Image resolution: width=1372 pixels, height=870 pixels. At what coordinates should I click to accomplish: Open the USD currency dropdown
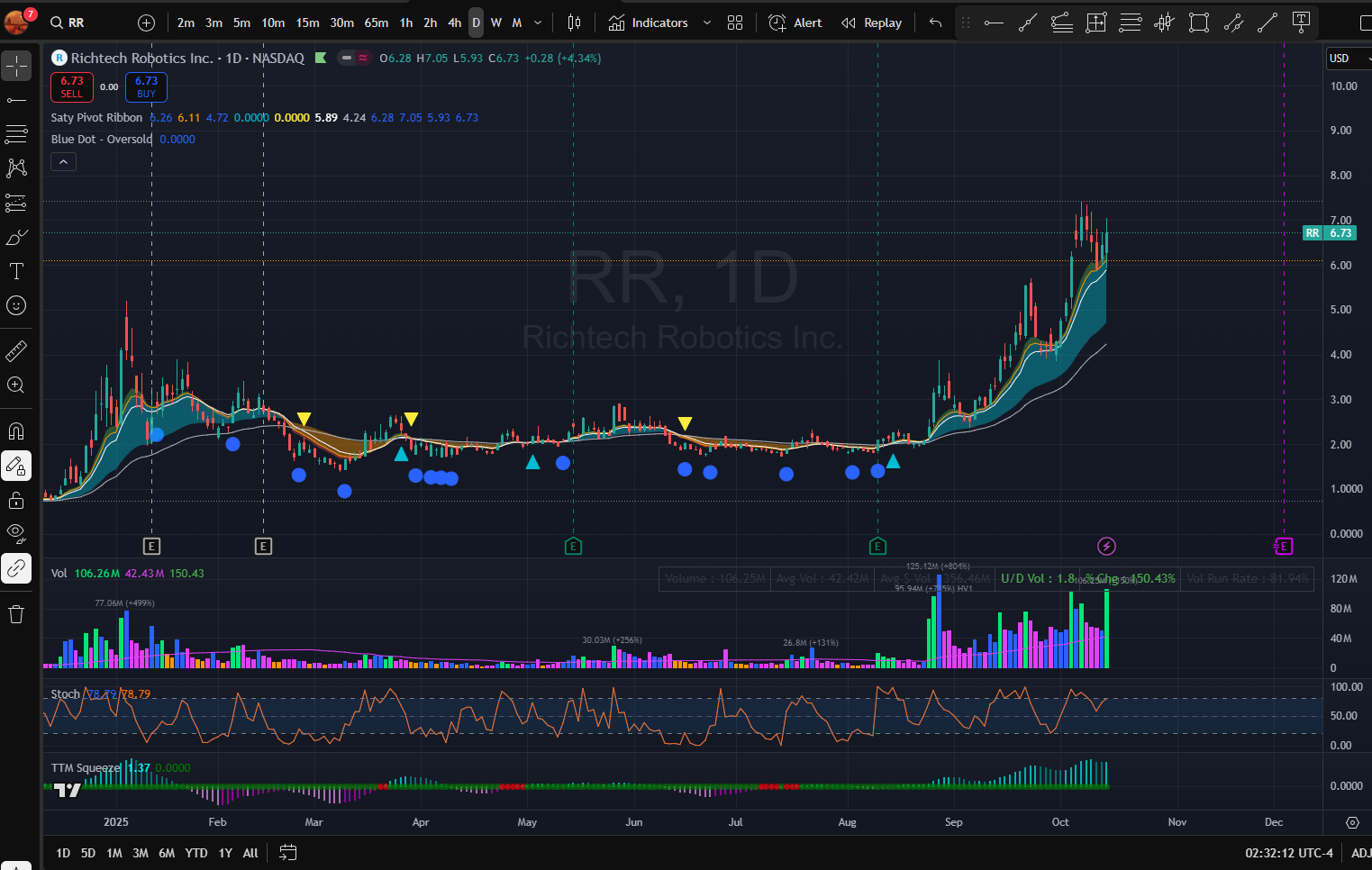pyautogui.click(x=1349, y=59)
